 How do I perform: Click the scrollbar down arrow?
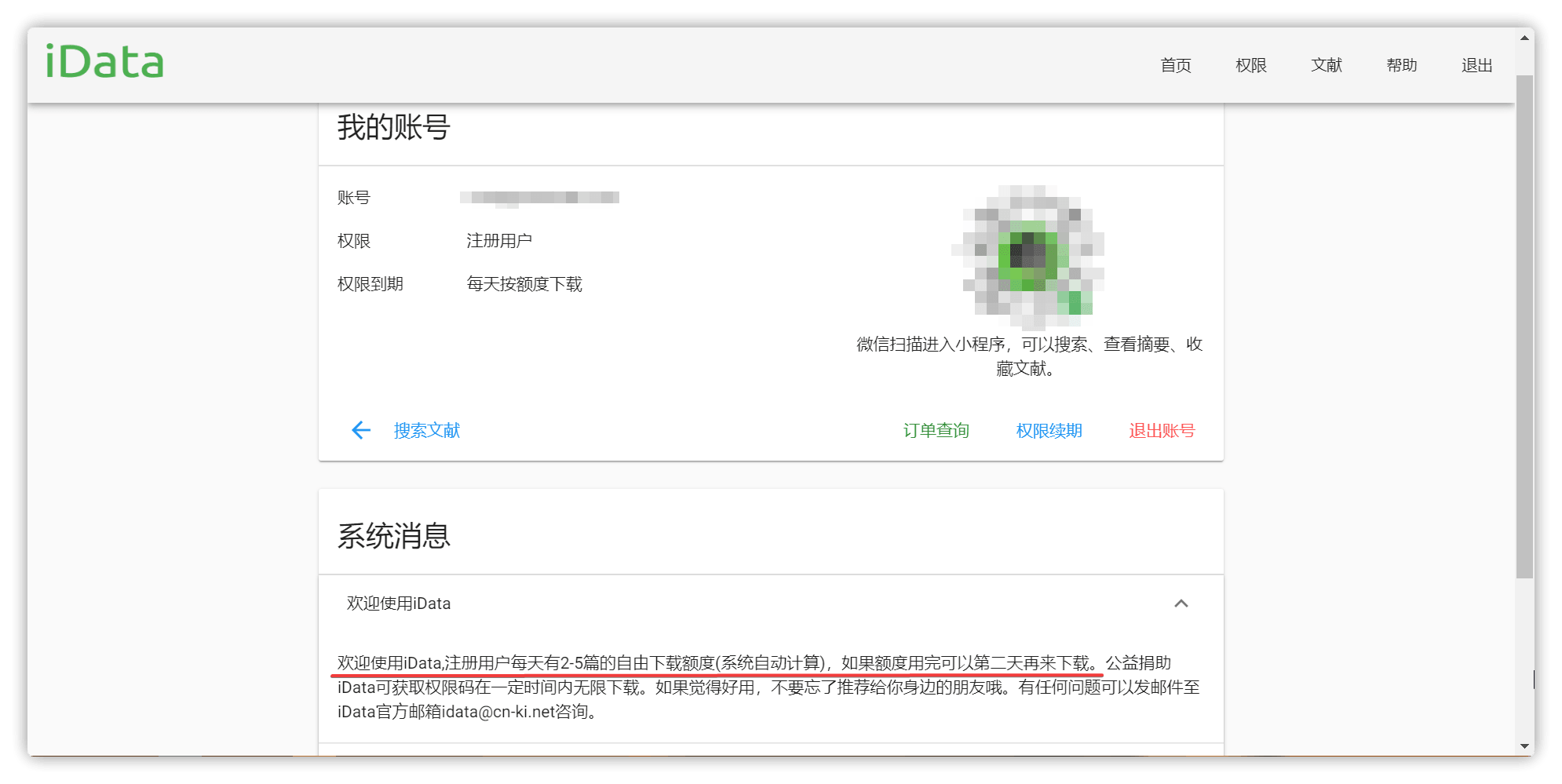(1524, 746)
